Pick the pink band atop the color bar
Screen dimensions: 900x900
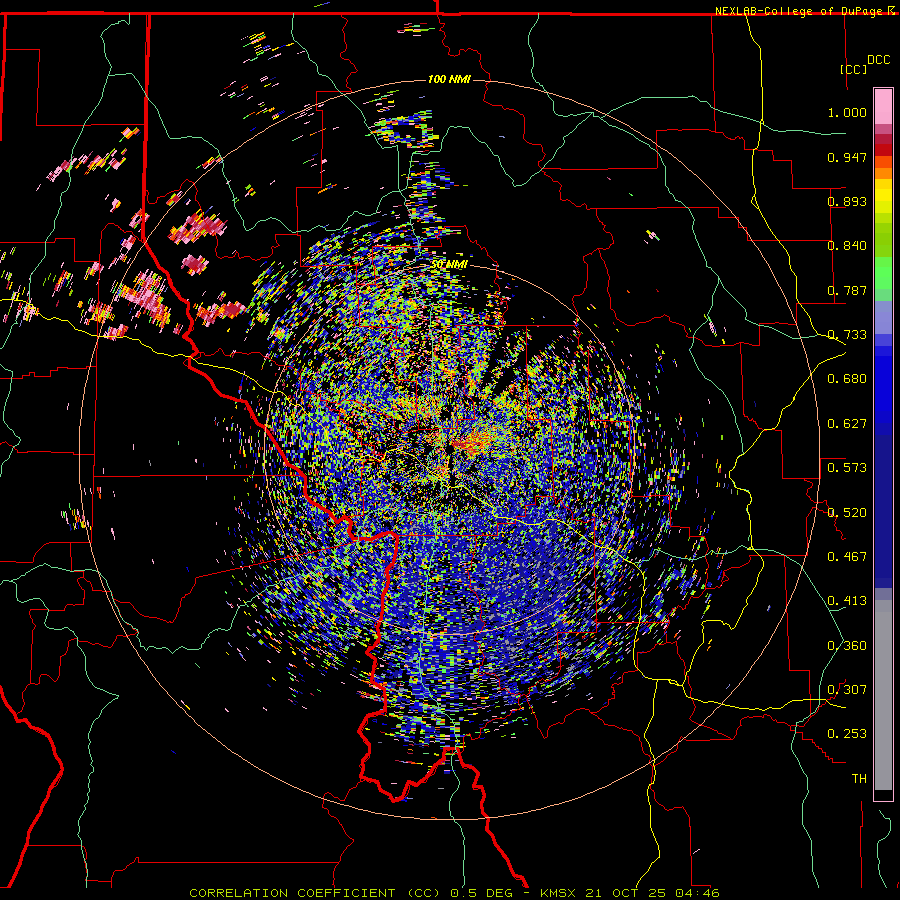(883, 107)
